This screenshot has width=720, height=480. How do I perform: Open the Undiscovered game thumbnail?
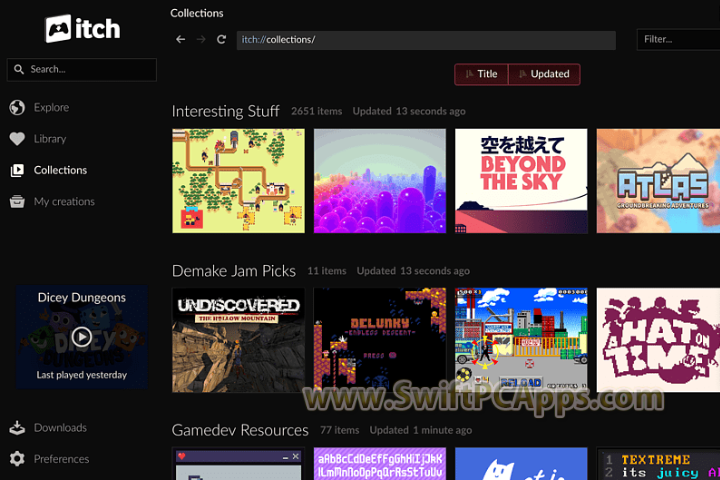pyautogui.click(x=238, y=340)
